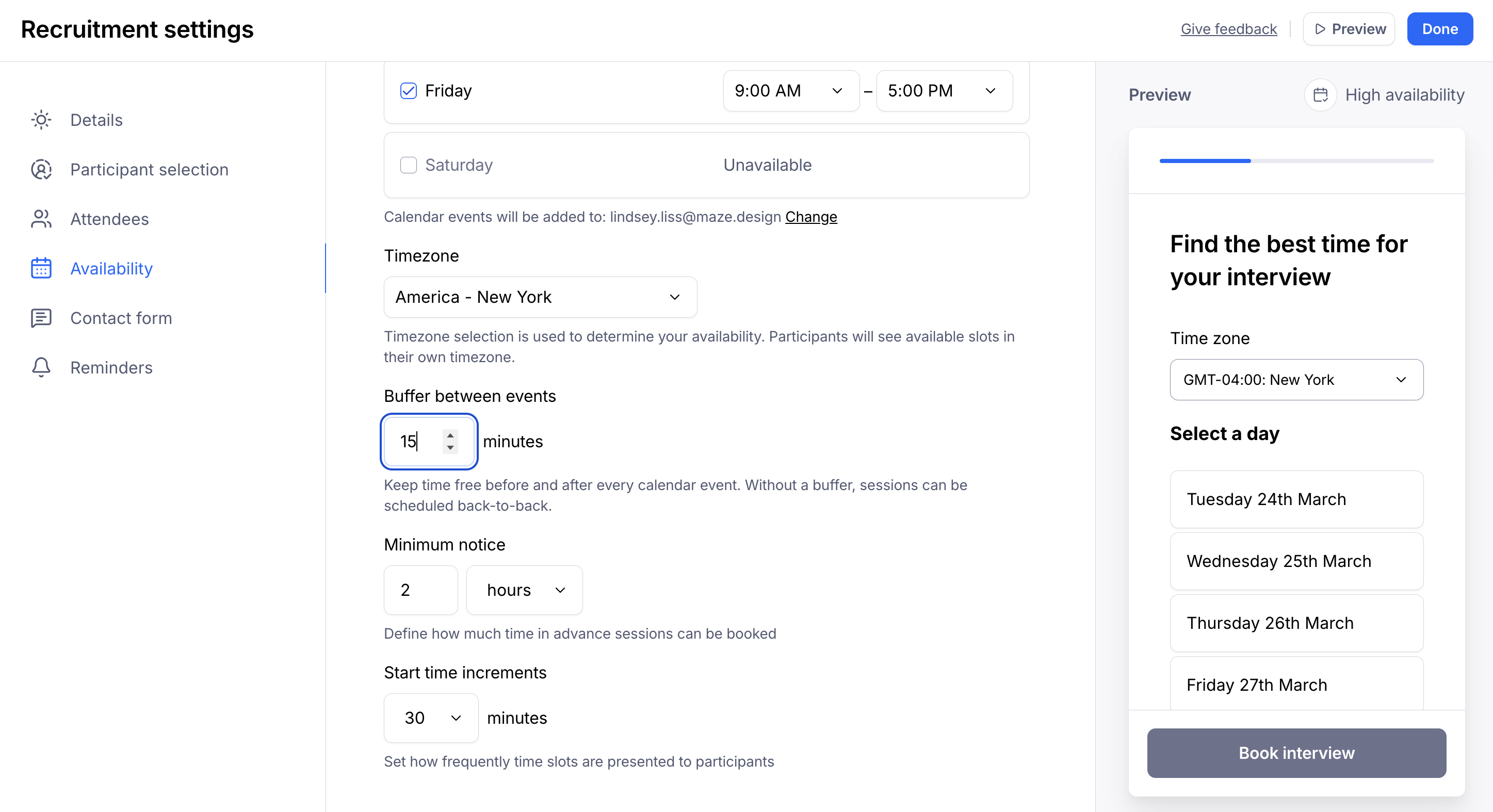Expand the Minimum notice hours dropdown

(x=524, y=590)
